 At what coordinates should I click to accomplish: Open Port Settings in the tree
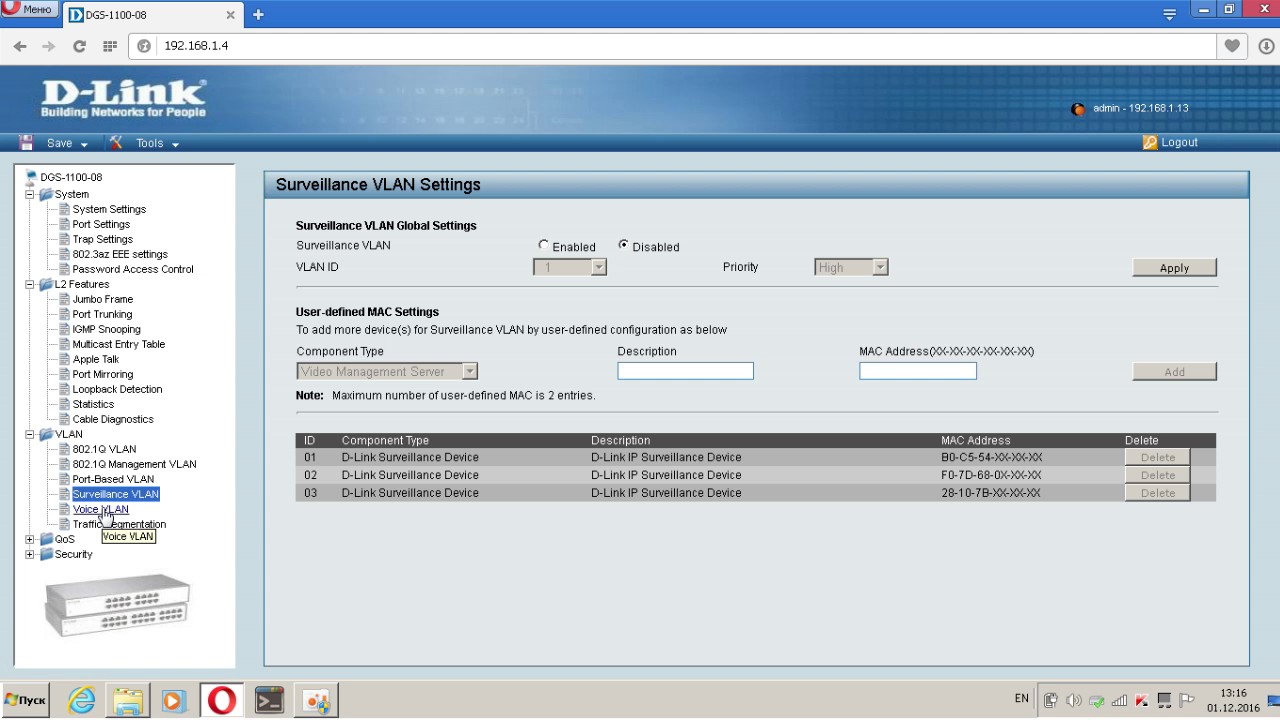pyautogui.click(x=101, y=224)
